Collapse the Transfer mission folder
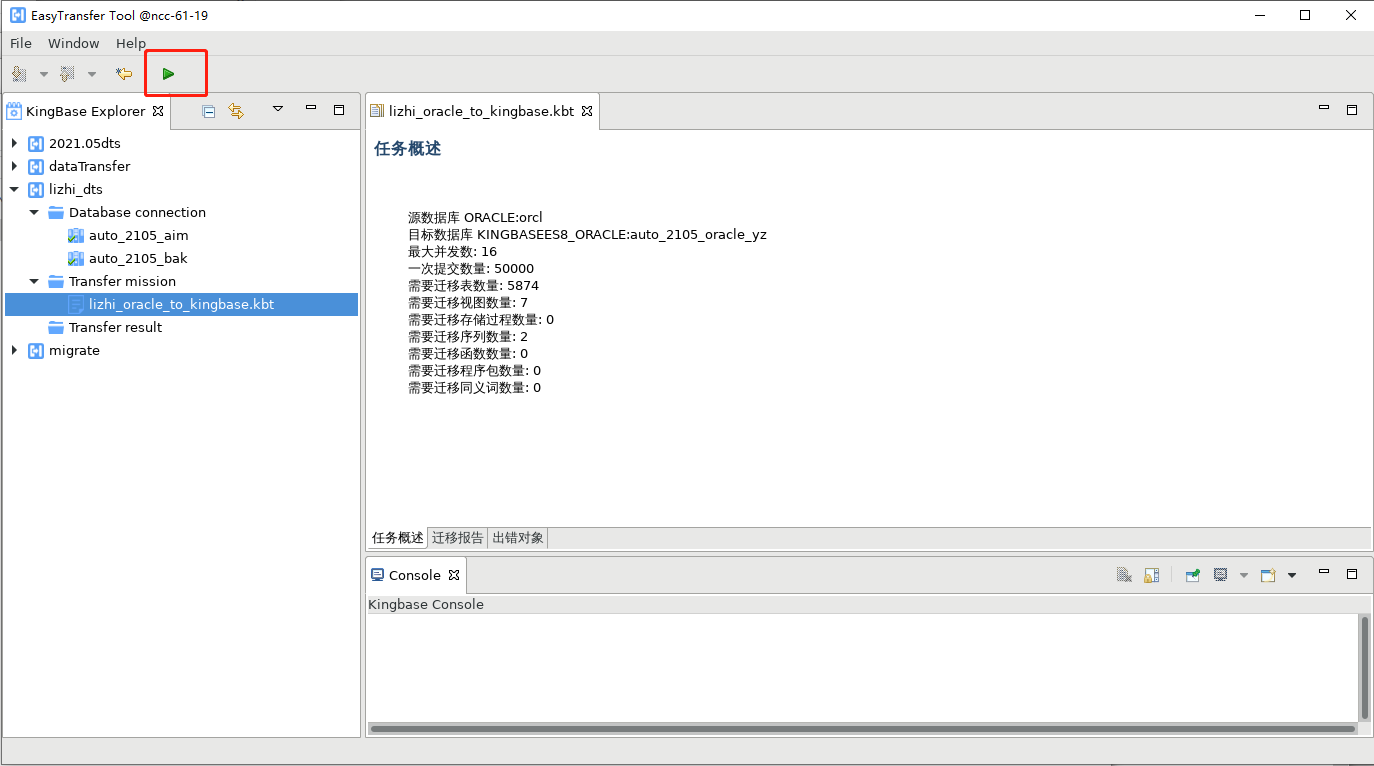The width and height of the screenshot is (1374, 766). click(34, 281)
